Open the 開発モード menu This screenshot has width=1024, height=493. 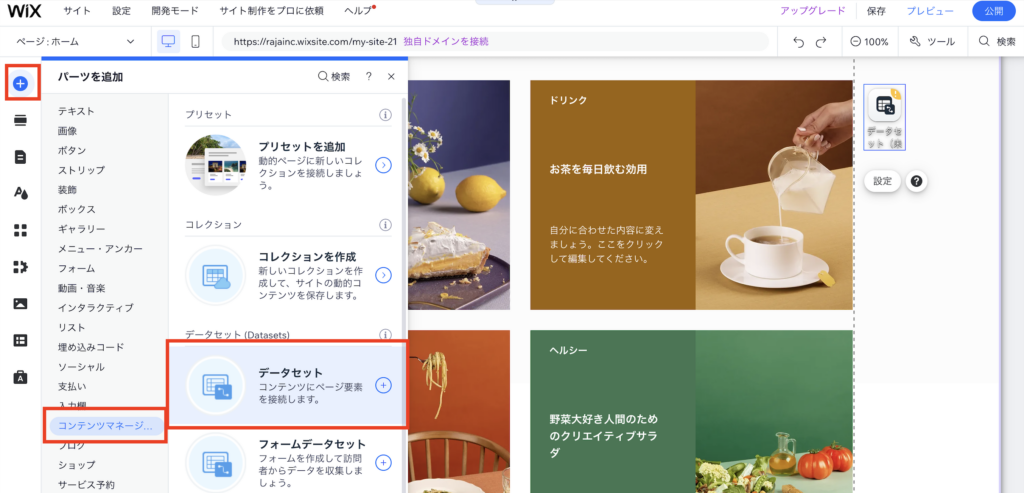(x=175, y=11)
